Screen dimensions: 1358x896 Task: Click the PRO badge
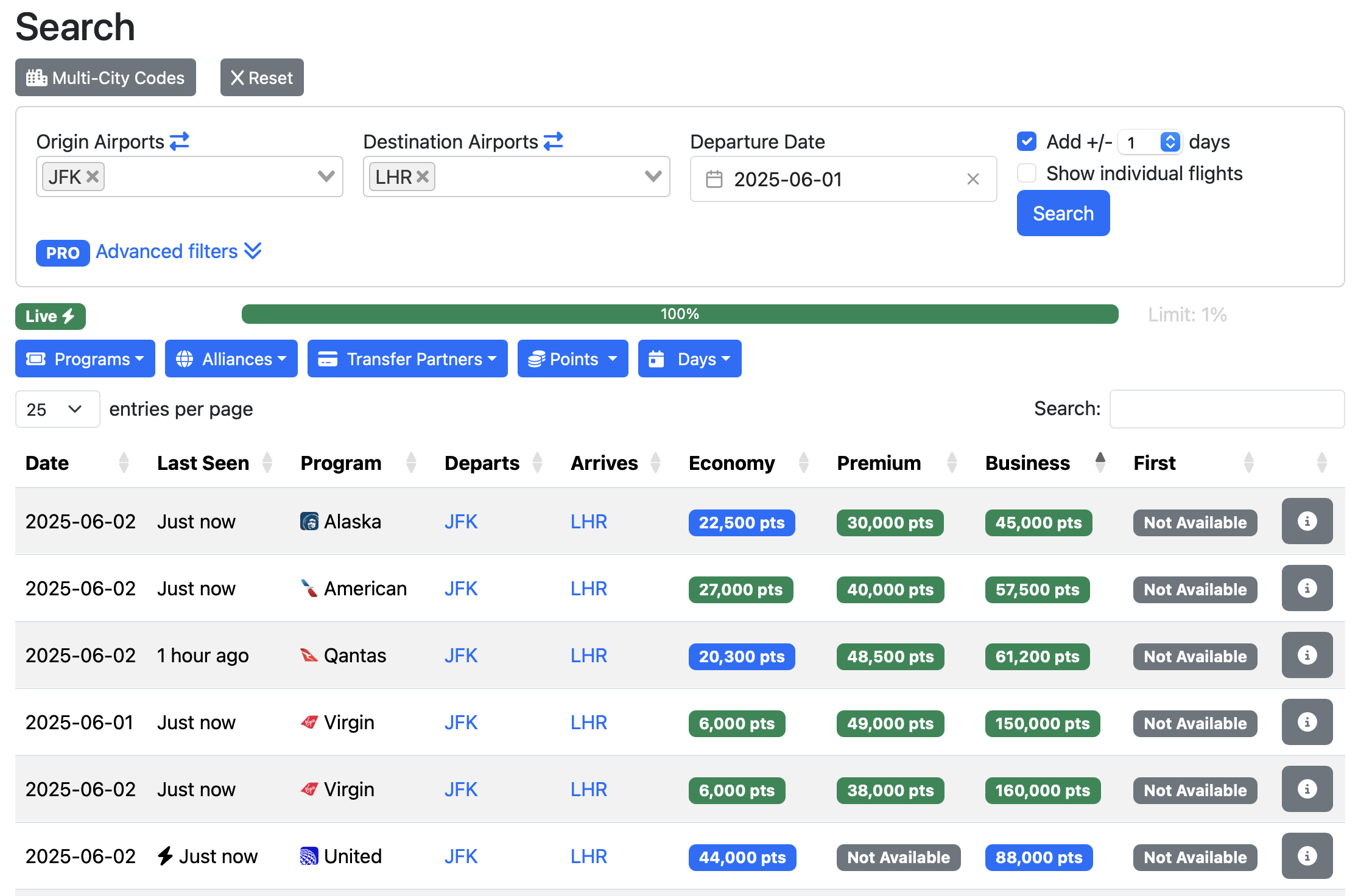(63, 253)
